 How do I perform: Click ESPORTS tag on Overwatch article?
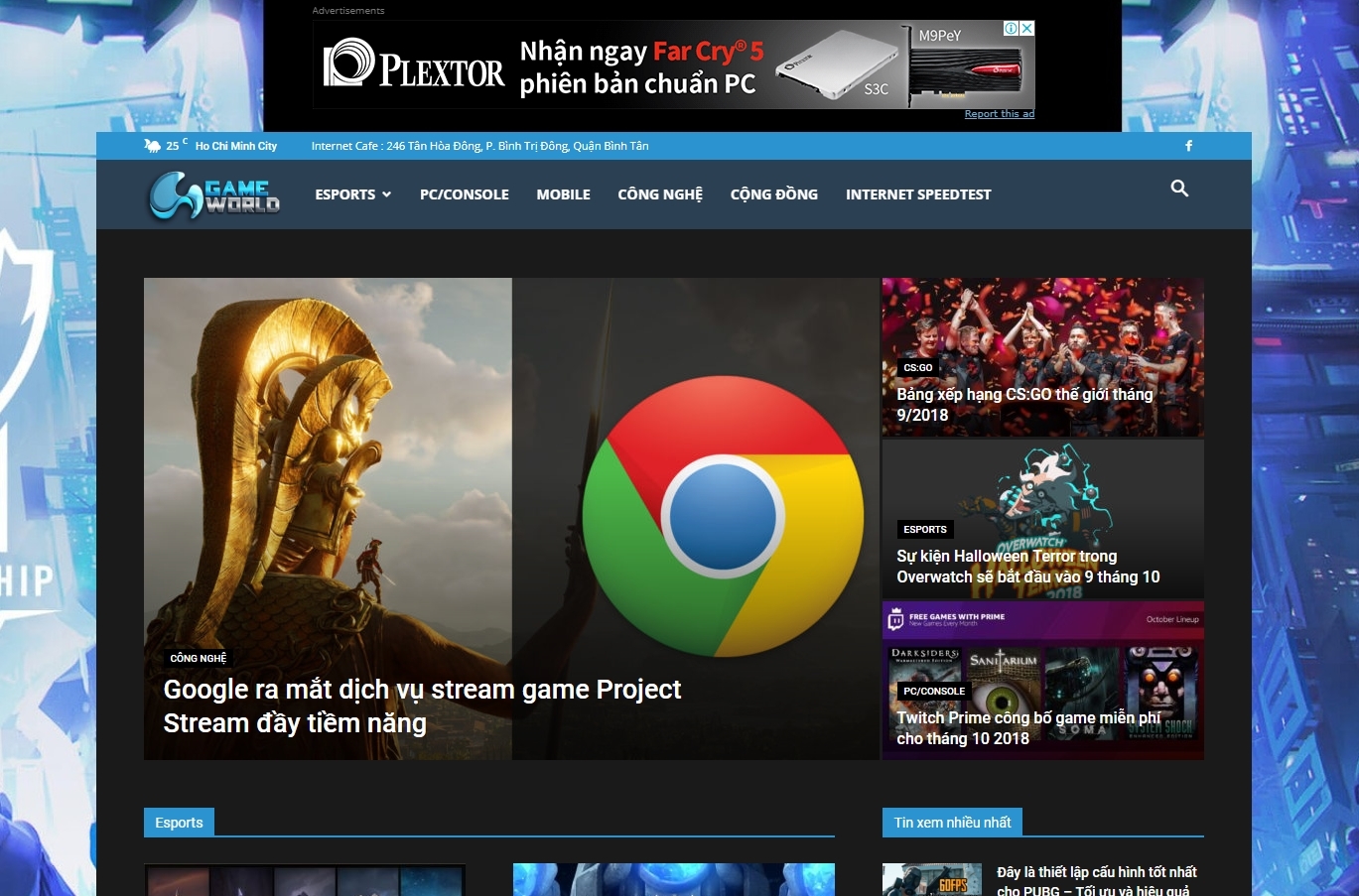click(925, 530)
